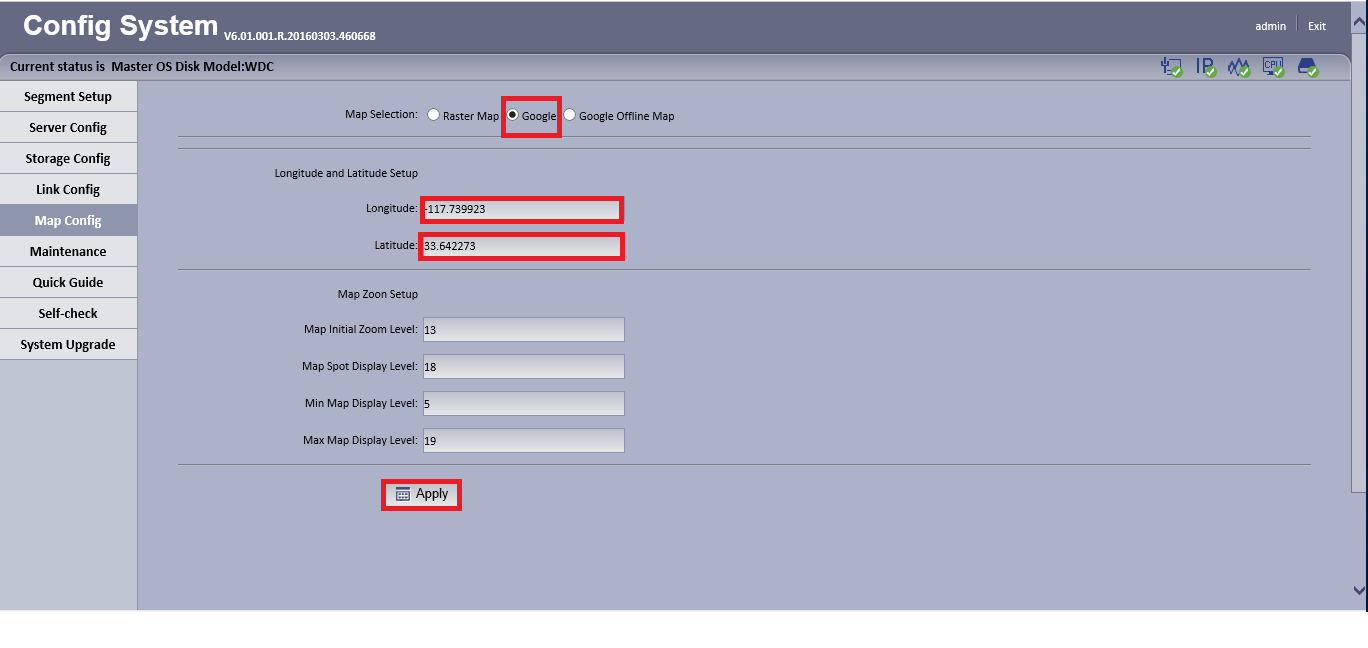Viewport: 1368px width, 648px height.
Task: Open the Maintenance section
Action: point(68,252)
